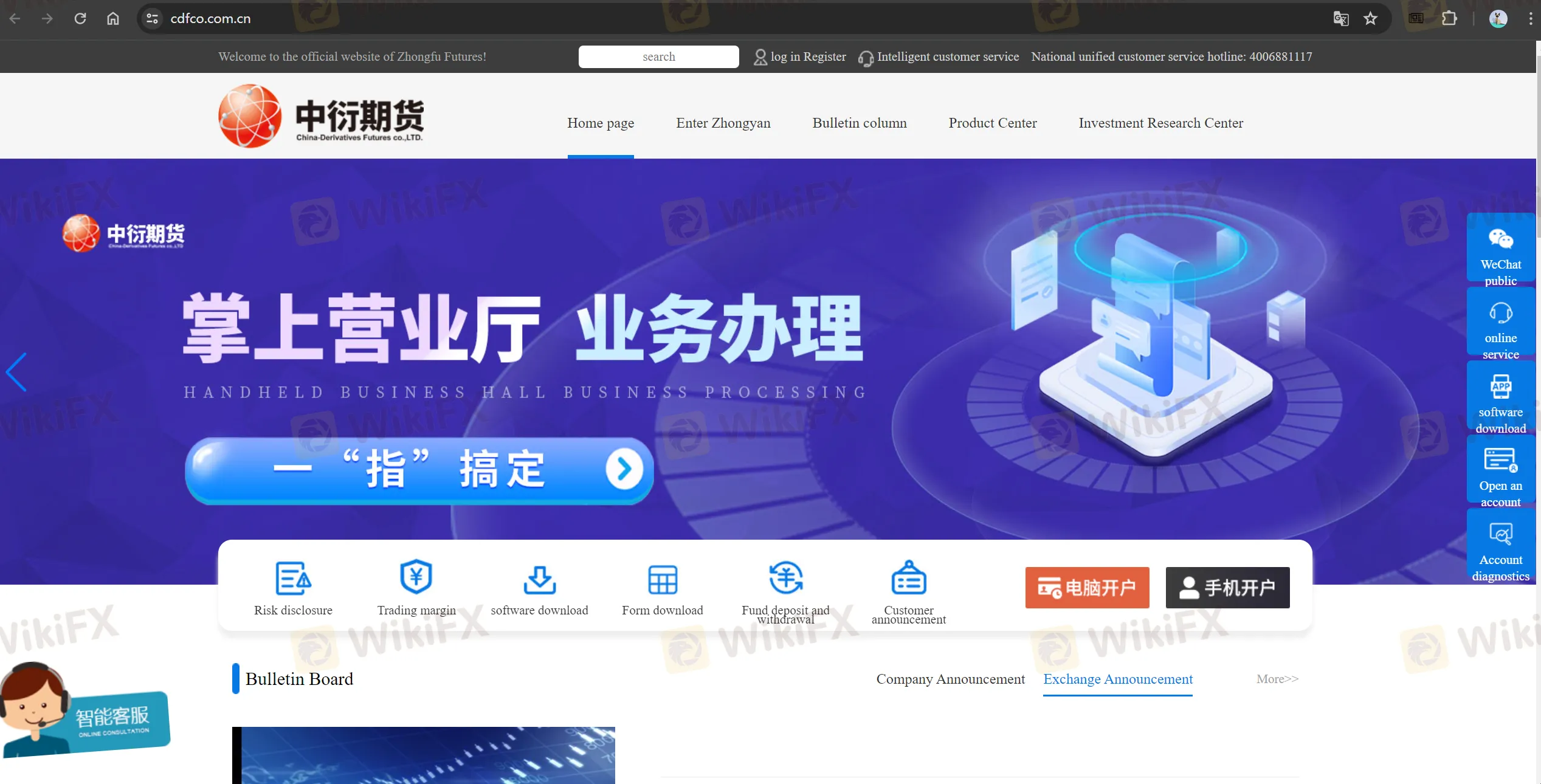Click the Customer announcement icon
The height and width of the screenshot is (784, 1541).
pos(908,577)
